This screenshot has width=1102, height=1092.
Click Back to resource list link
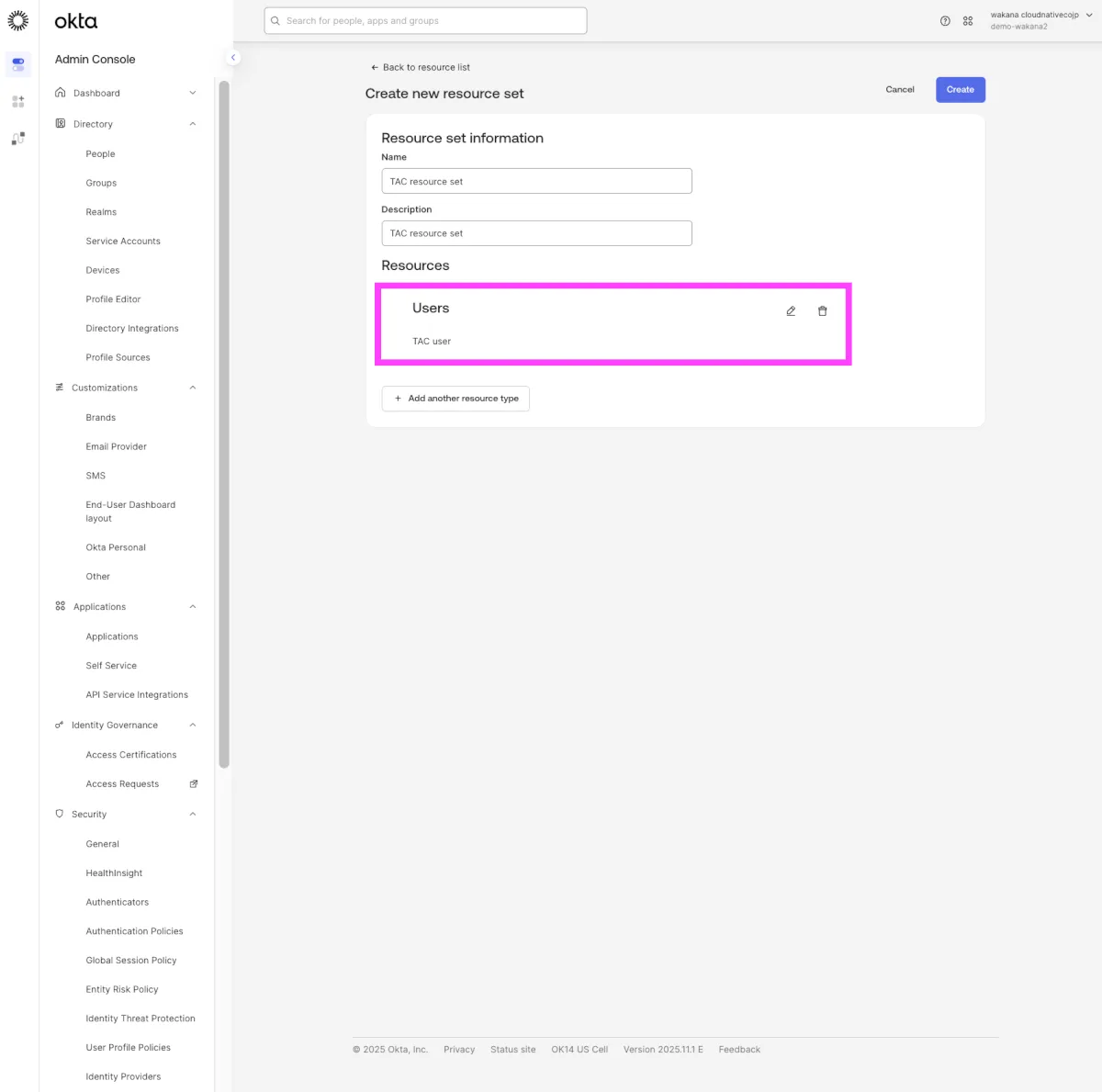[421, 67]
